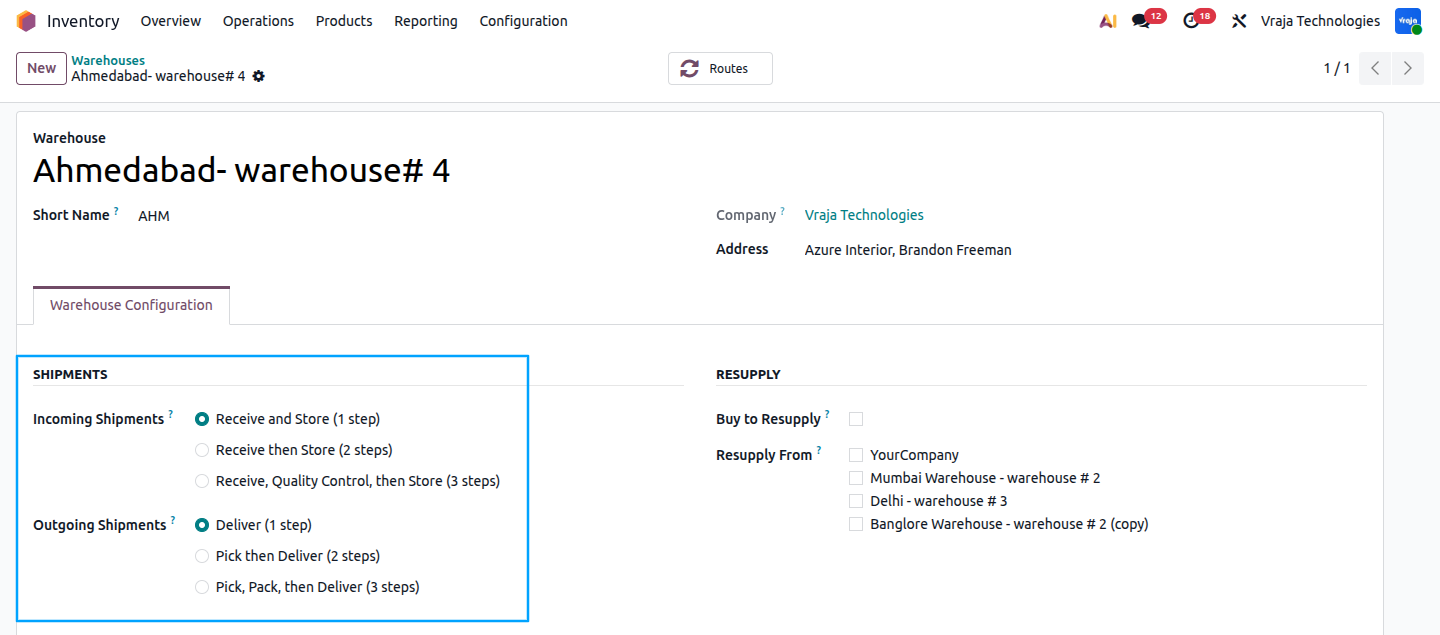Switch to Warehouse Configuration tab
This screenshot has height=635, width=1440.
click(x=131, y=305)
